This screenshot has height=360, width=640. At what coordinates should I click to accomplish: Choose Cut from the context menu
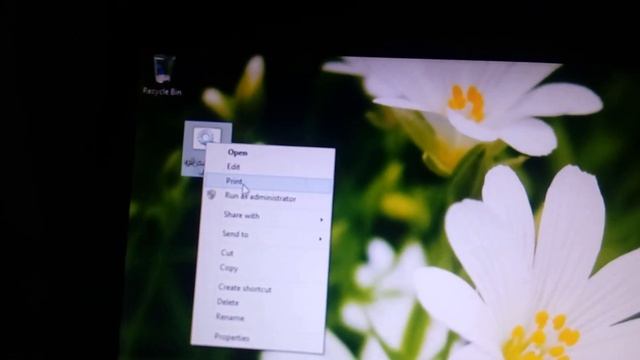pyautogui.click(x=227, y=253)
